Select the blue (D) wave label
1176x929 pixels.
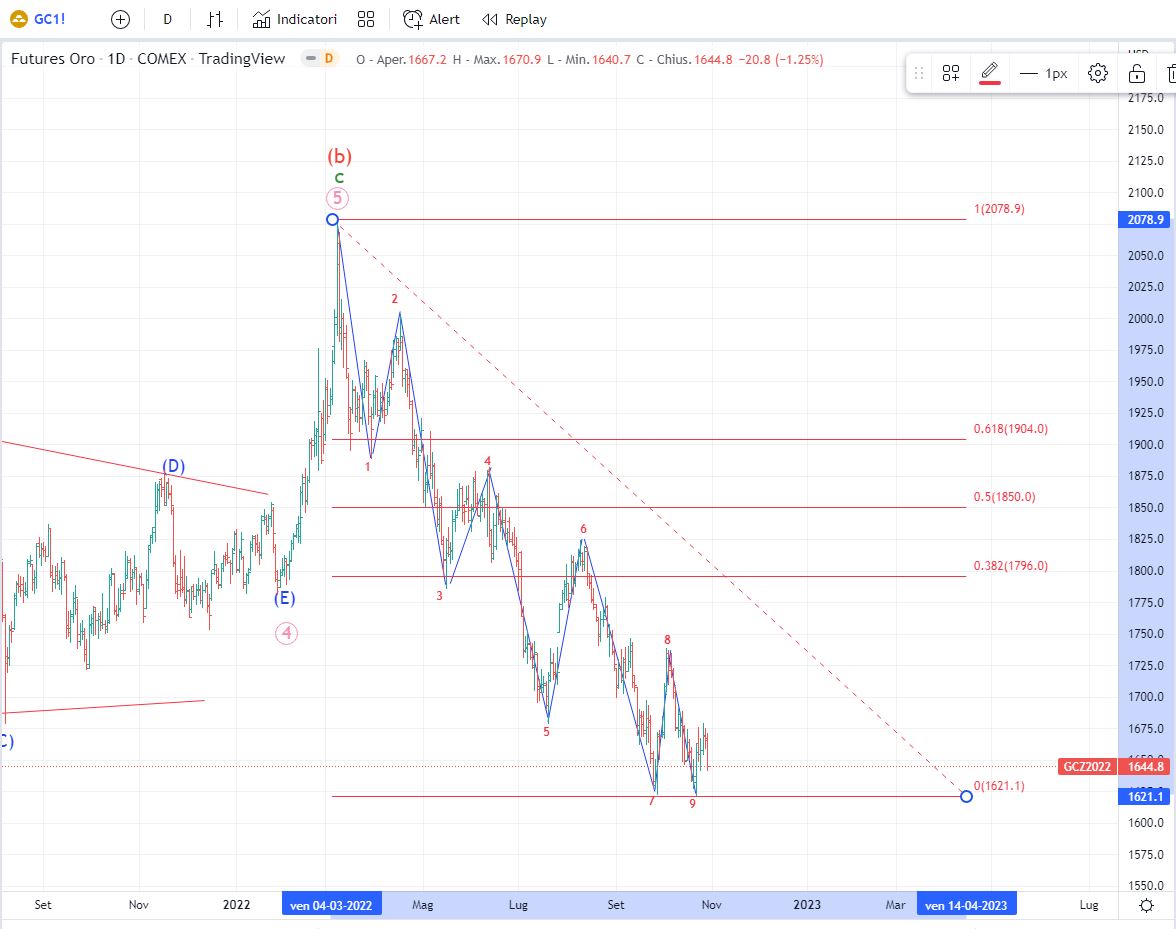coord(173,466)
